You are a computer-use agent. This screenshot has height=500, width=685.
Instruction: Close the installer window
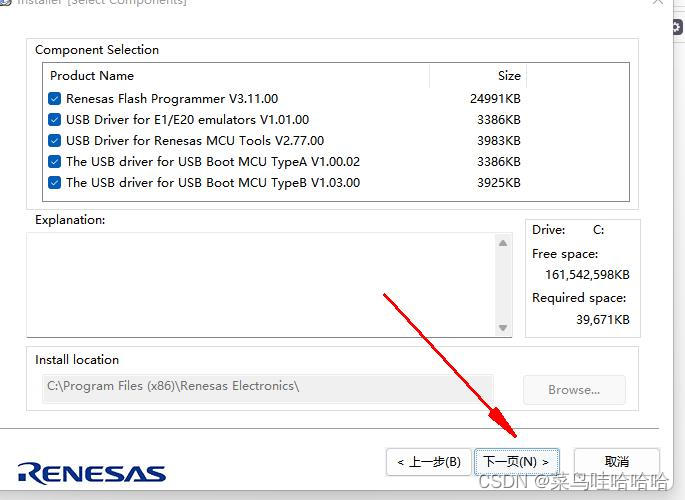(x=658, y=2)
